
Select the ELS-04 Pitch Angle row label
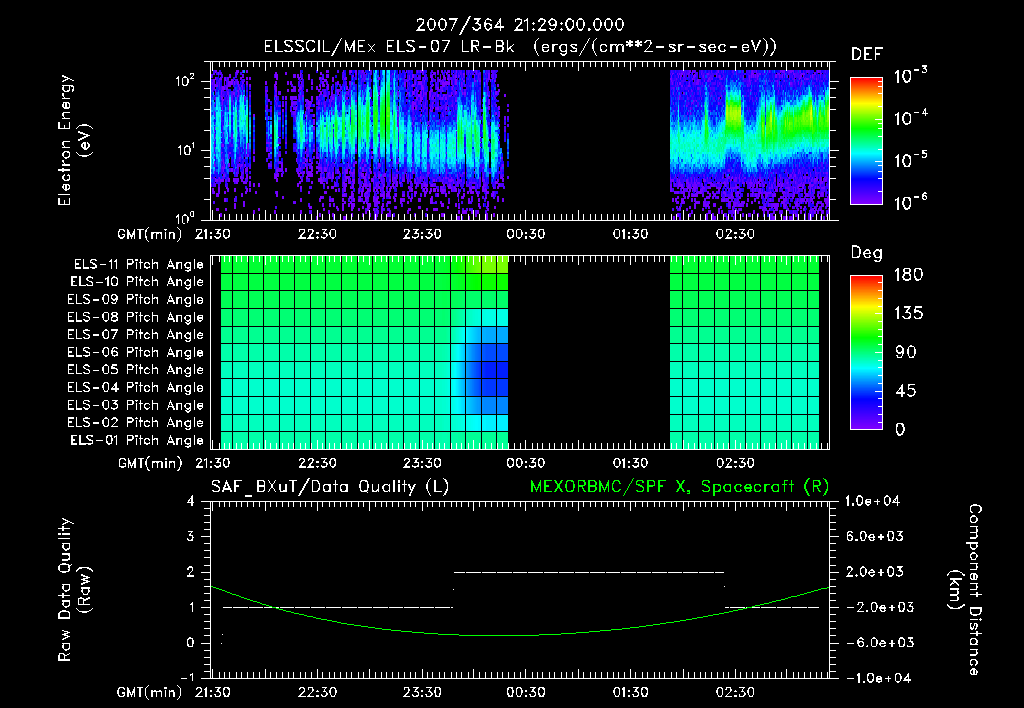click(136, 388)
